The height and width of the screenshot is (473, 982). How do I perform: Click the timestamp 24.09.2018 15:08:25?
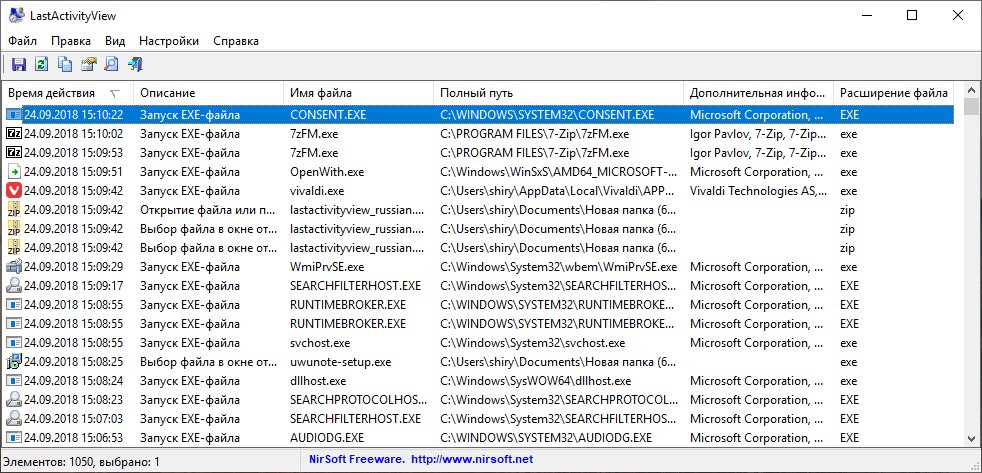point(73,362)
